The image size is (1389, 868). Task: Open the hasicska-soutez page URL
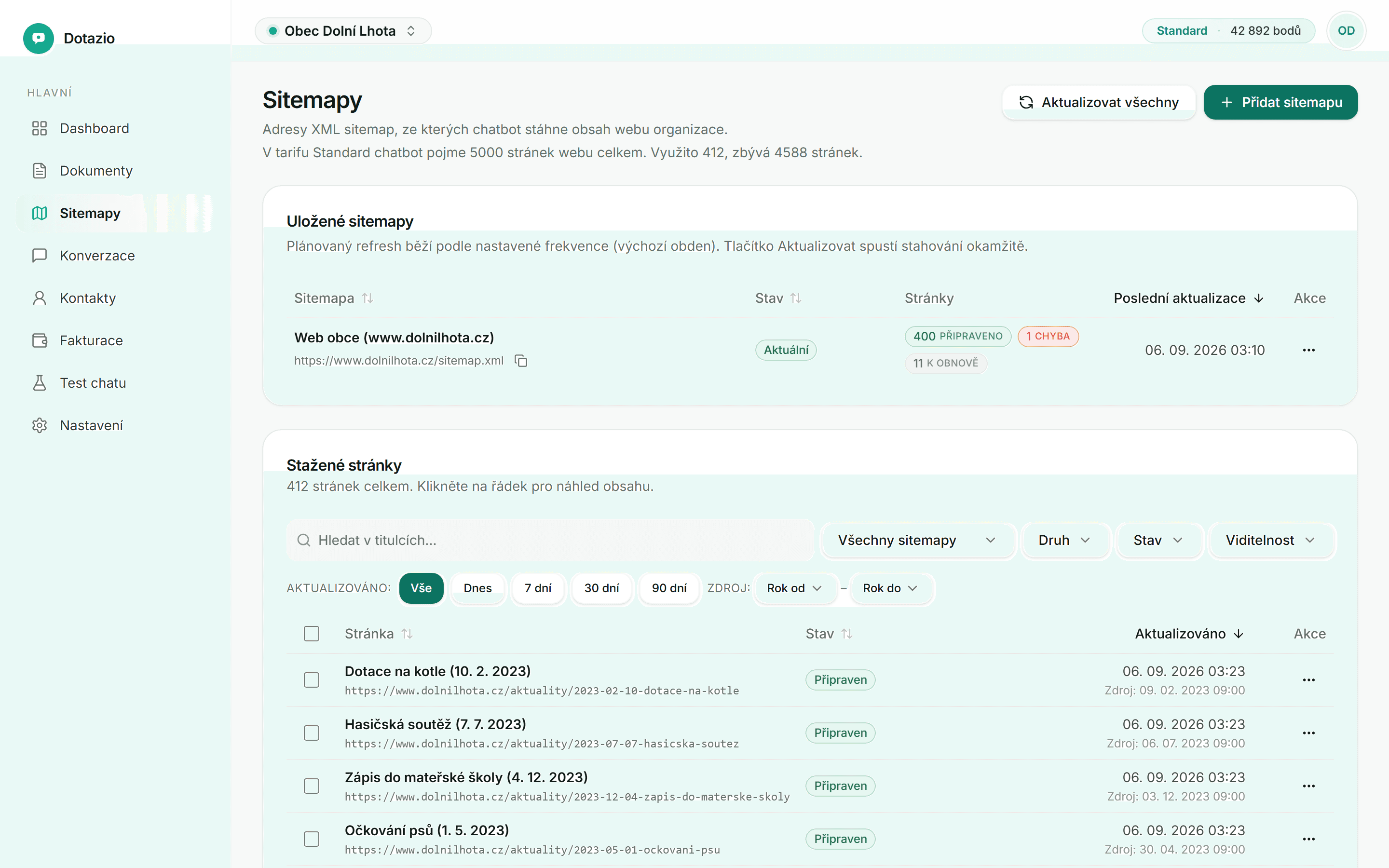tap(542, 744)
